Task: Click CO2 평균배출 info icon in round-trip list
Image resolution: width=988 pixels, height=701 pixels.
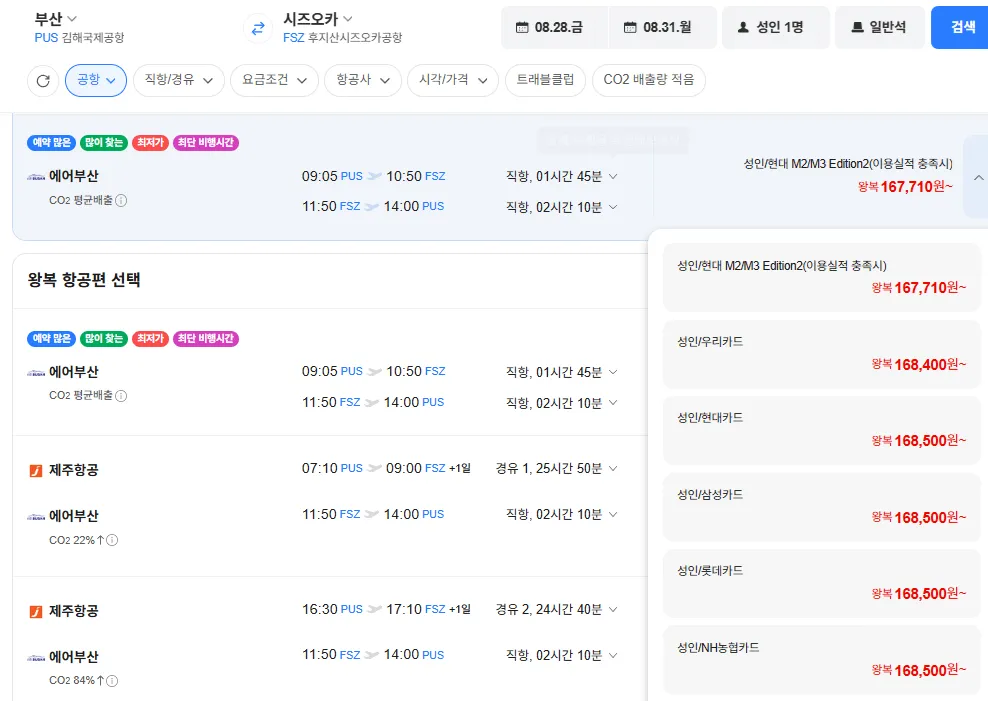Action: (x=121, y=396)
